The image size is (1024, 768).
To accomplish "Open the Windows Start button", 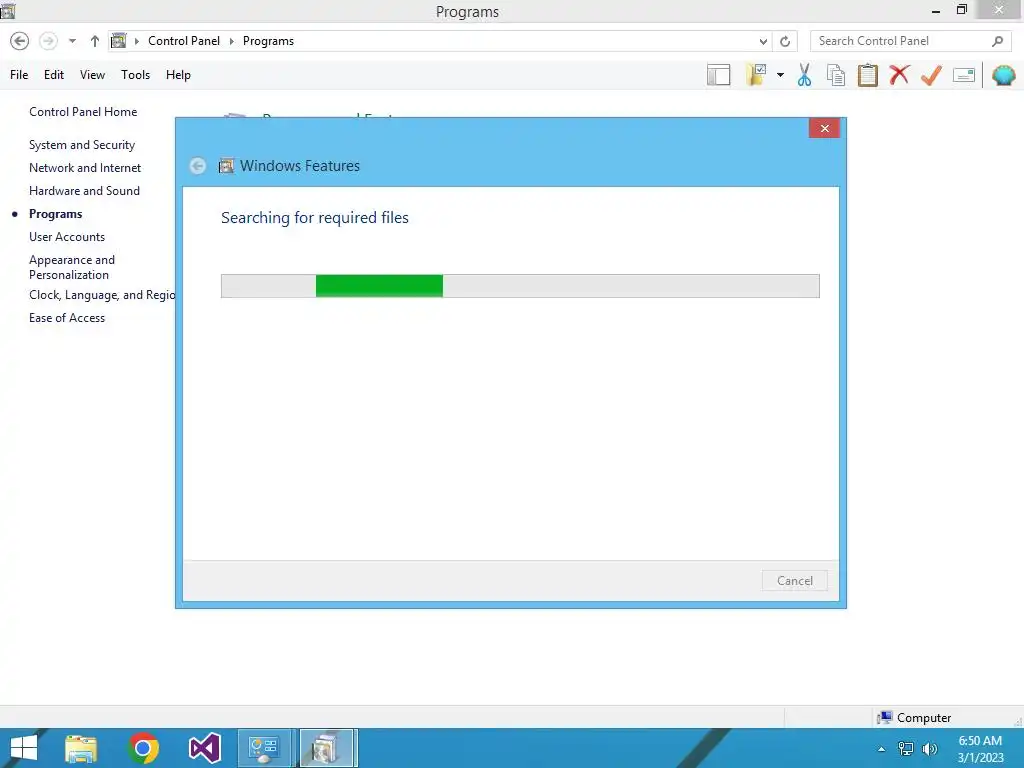I will click(24, 748).
